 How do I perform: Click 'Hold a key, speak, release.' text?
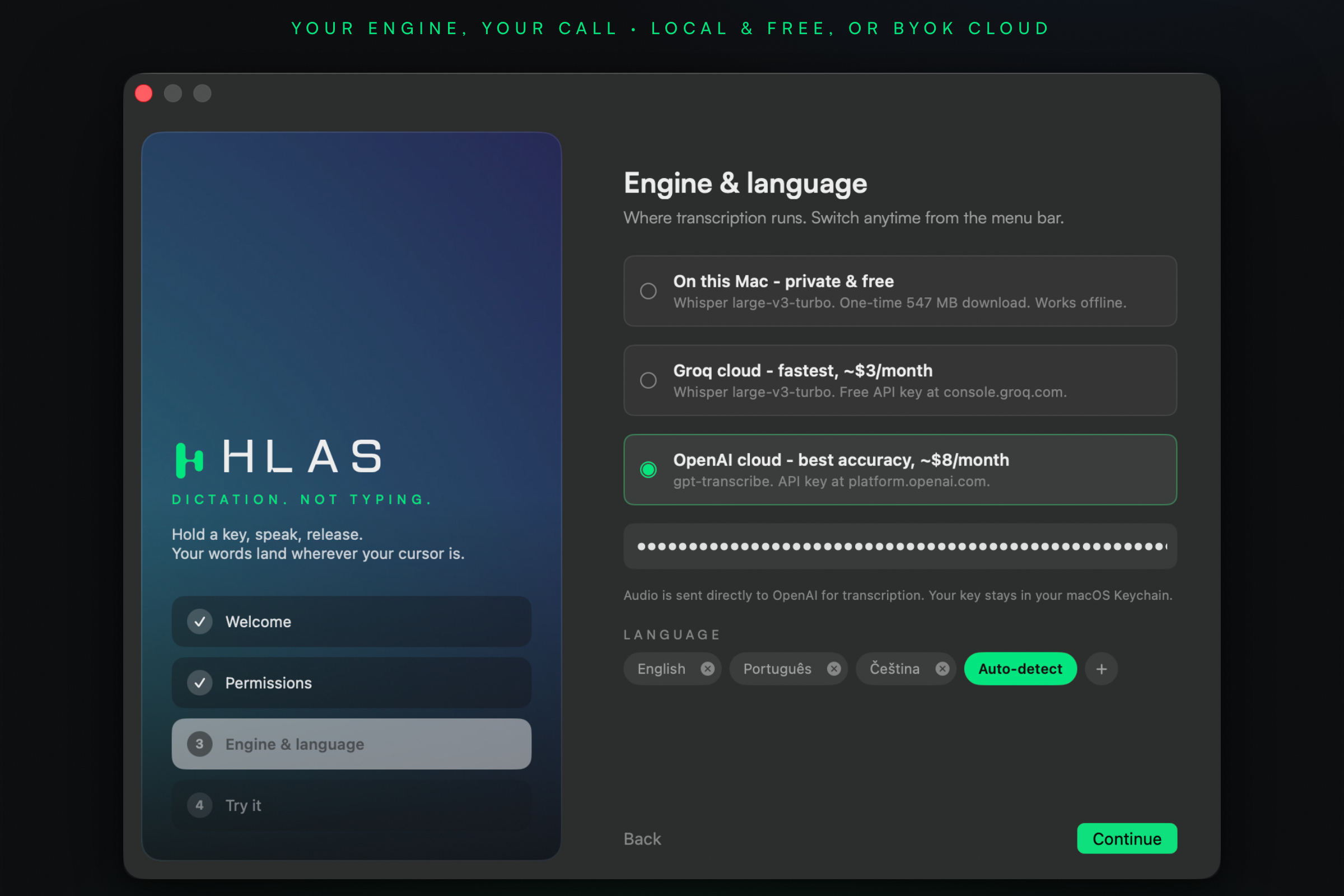[268, 534]
